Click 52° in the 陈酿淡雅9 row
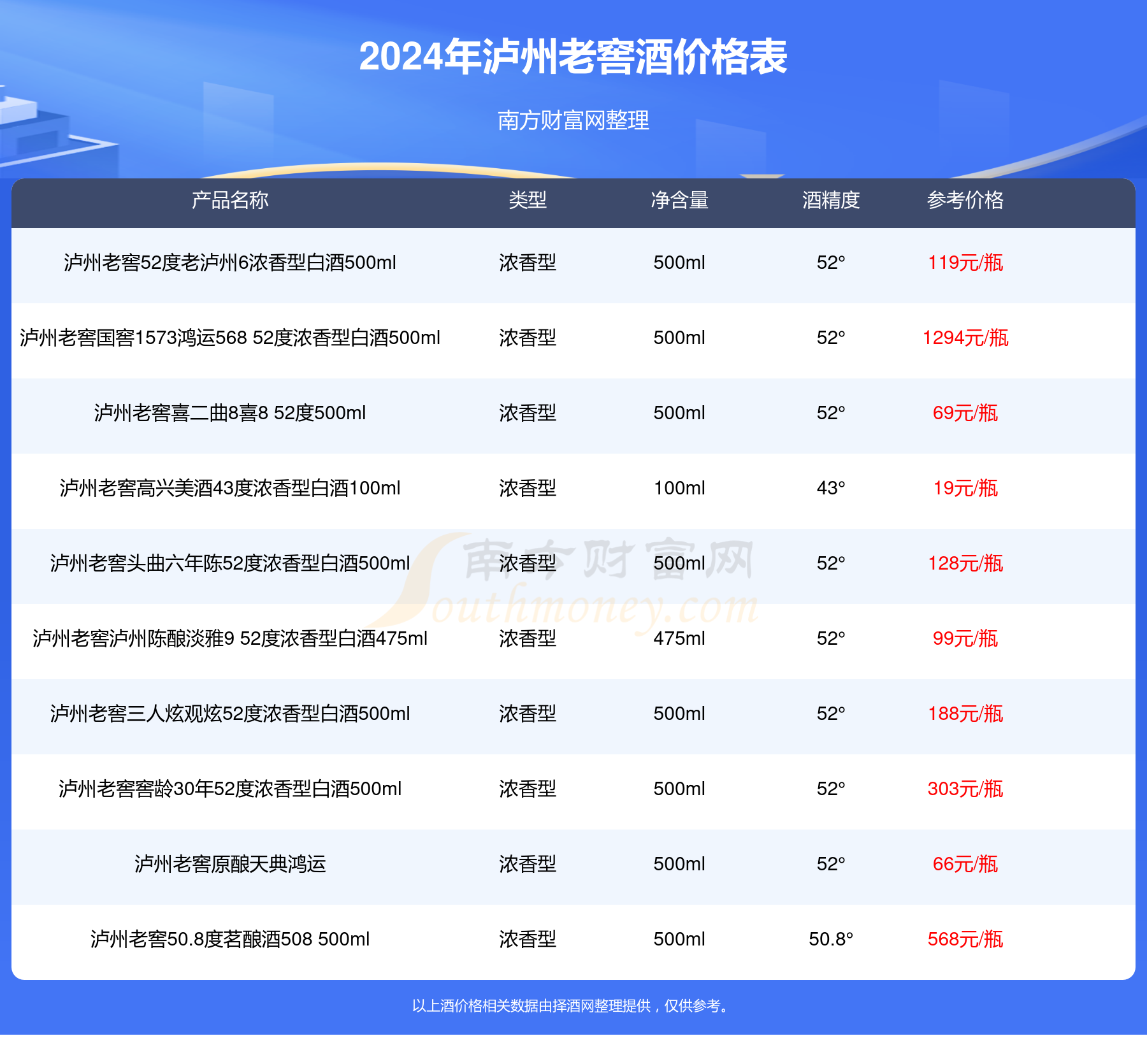The width and height of the screenshot is (1147, 1064). [831, 638]
